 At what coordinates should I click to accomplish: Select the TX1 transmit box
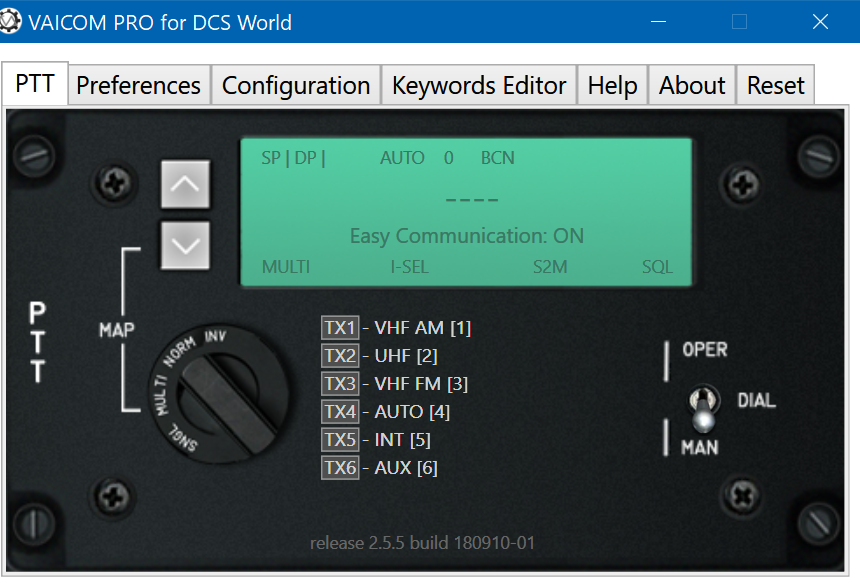tap(340, 328)
